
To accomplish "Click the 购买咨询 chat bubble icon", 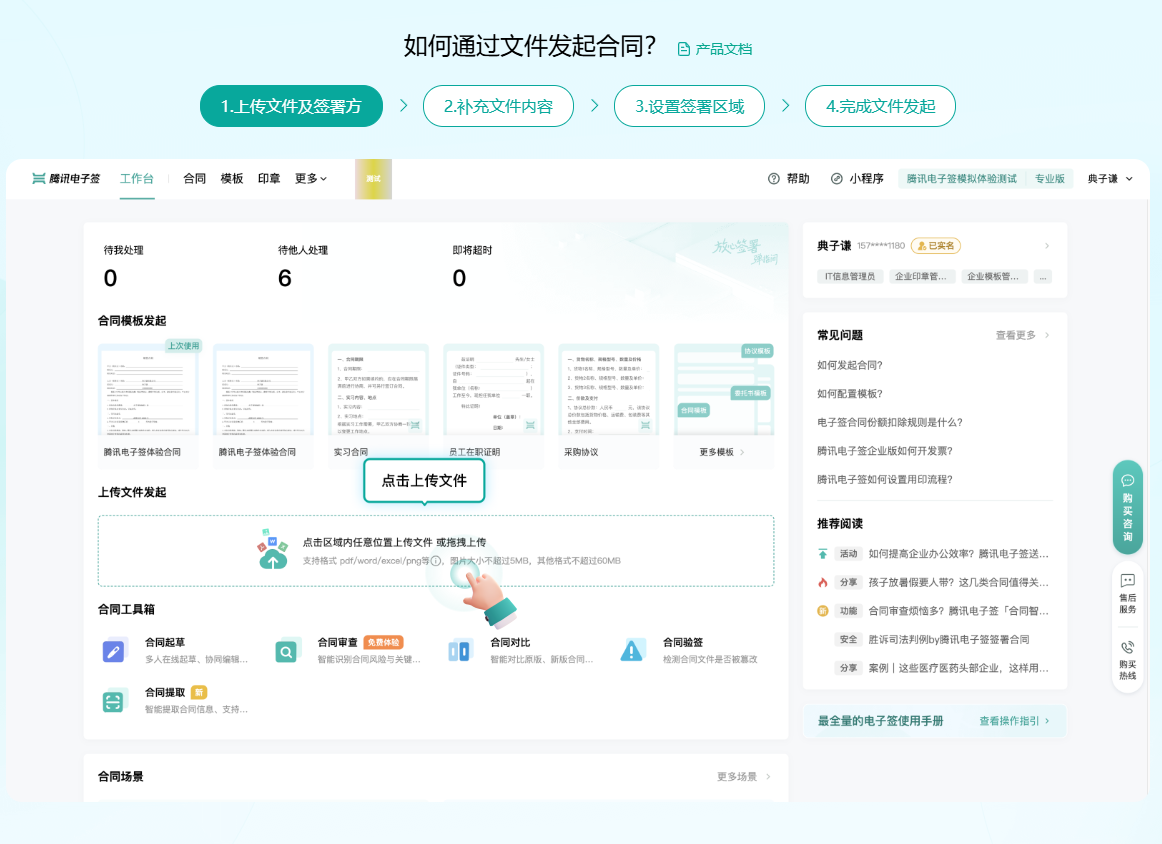I will click(x=1128, y=481).
